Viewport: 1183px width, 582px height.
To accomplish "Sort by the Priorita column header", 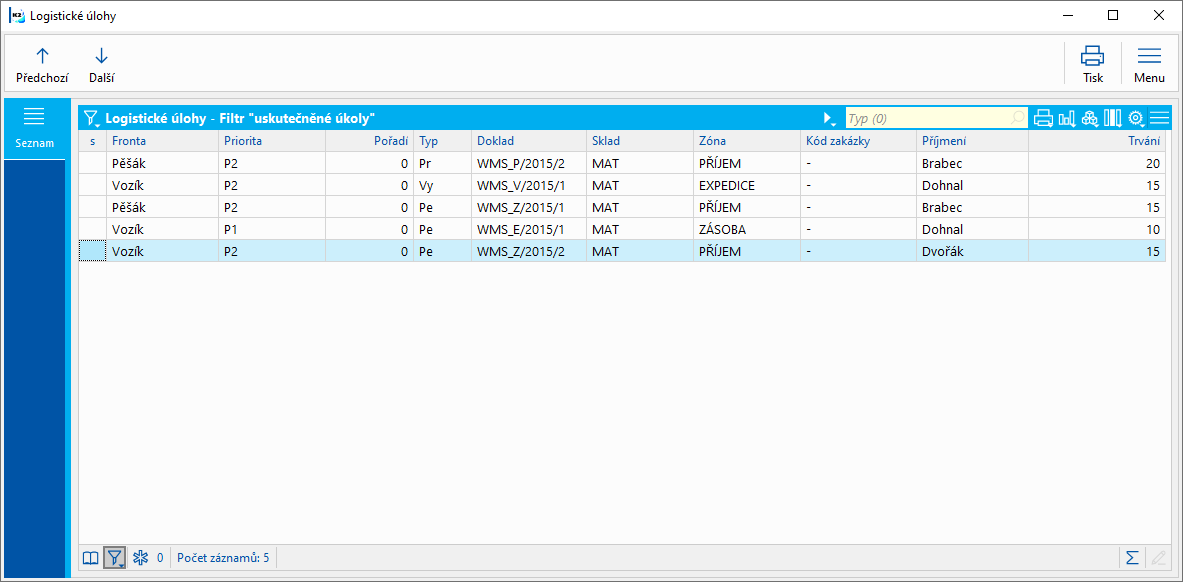I will click(x=272, y=141).
